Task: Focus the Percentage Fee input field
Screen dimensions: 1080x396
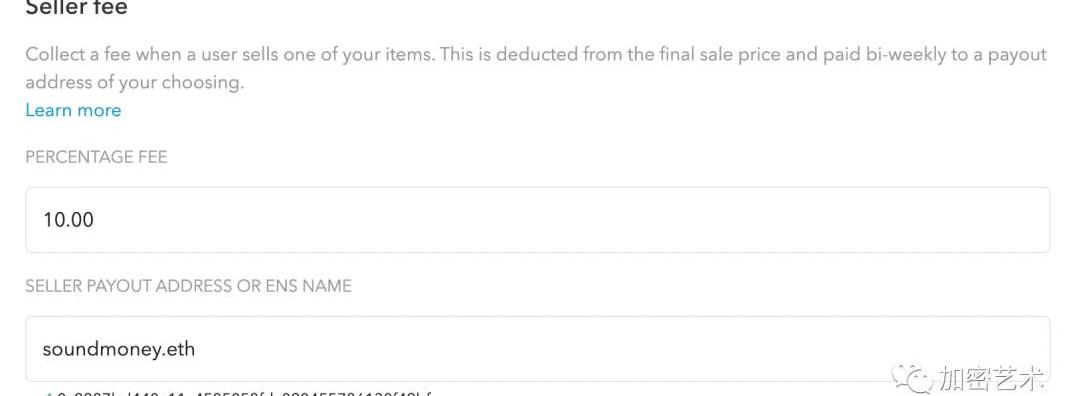Action: tap(537, 220)
